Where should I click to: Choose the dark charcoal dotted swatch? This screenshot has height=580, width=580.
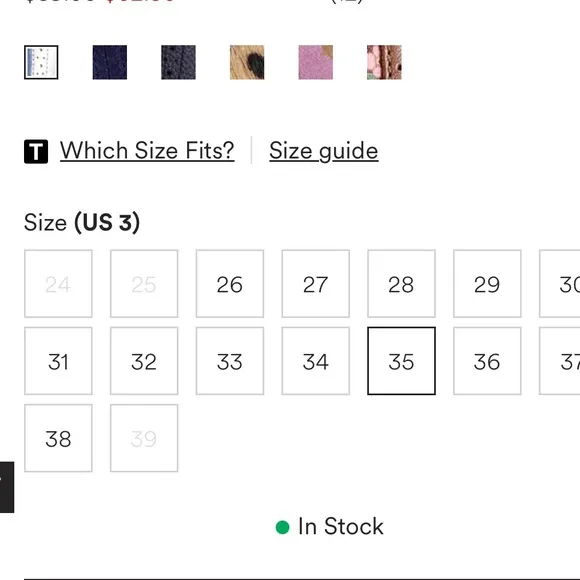click(x=178, y=62)
